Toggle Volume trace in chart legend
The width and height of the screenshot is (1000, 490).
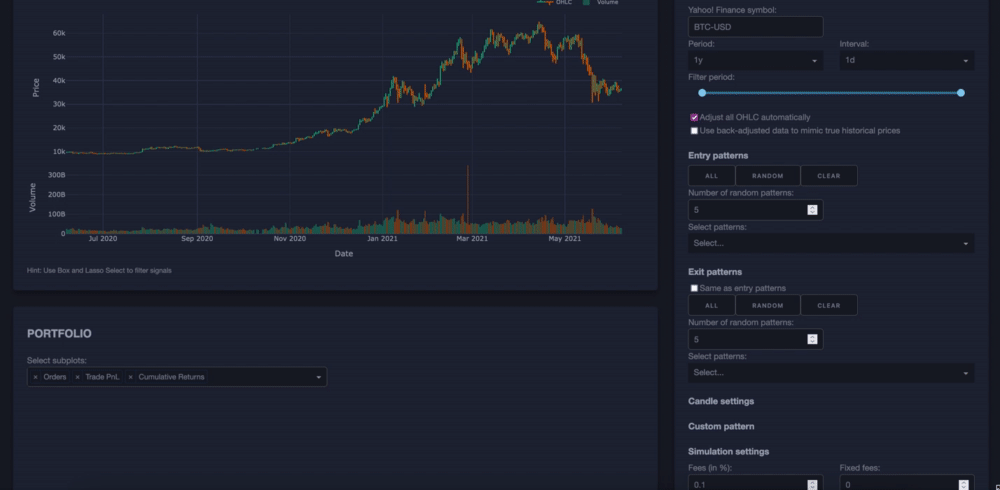pyautogui.click(x=601, y=3)
